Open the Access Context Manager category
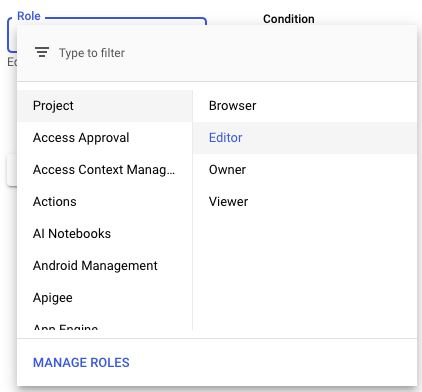The height and width of the screenshot is (392, 422). (x=105, y=170)
